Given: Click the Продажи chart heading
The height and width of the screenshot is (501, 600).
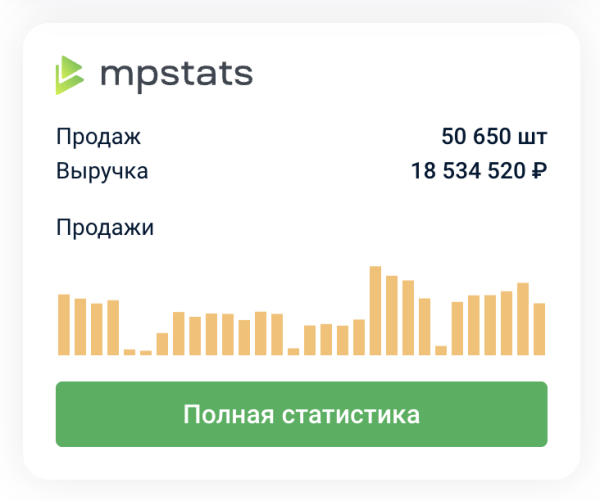Looking at the screenshot, I should (x=105, y=227).
